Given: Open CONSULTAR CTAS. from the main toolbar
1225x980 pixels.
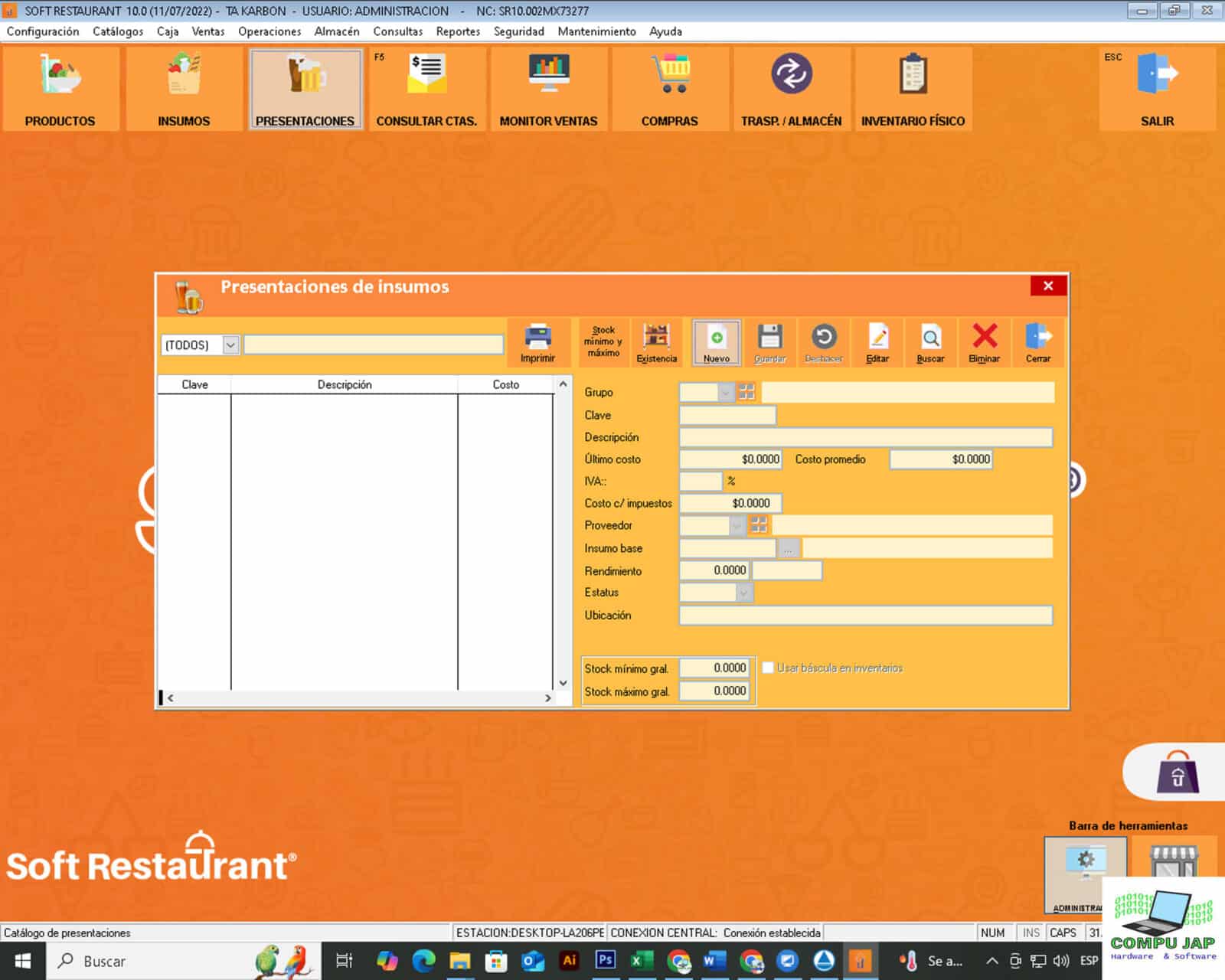Looking at the screenshot, I should tap(426, 89).
